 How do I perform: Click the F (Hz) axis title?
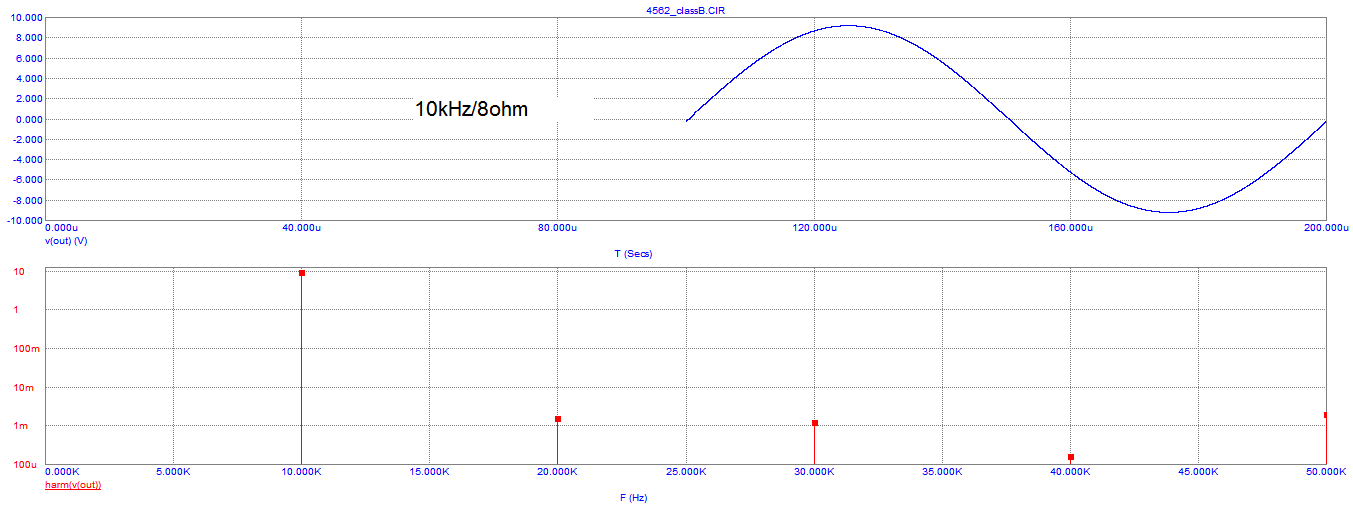(x=633, y=497)
